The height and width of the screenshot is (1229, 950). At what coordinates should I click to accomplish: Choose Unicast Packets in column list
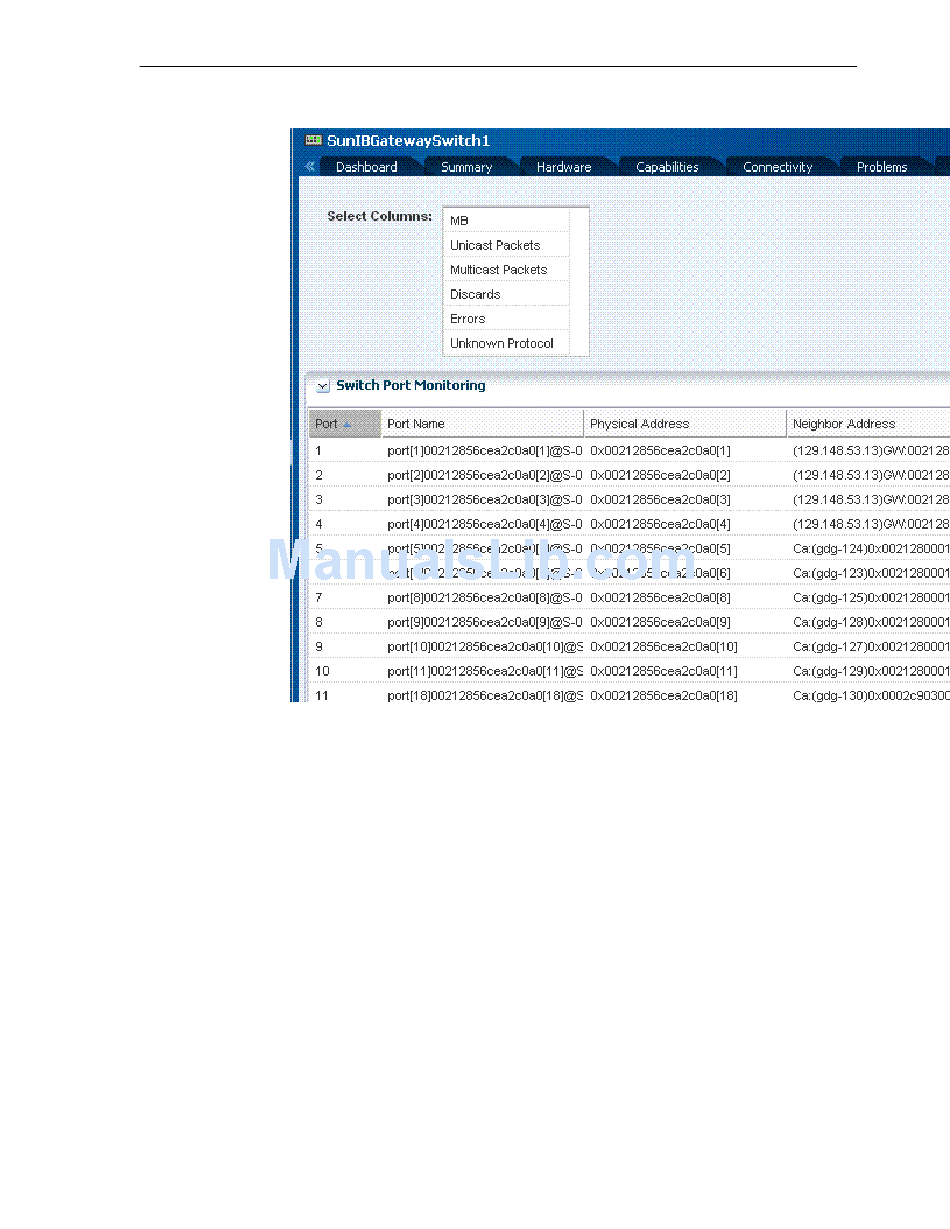point(507,245)
